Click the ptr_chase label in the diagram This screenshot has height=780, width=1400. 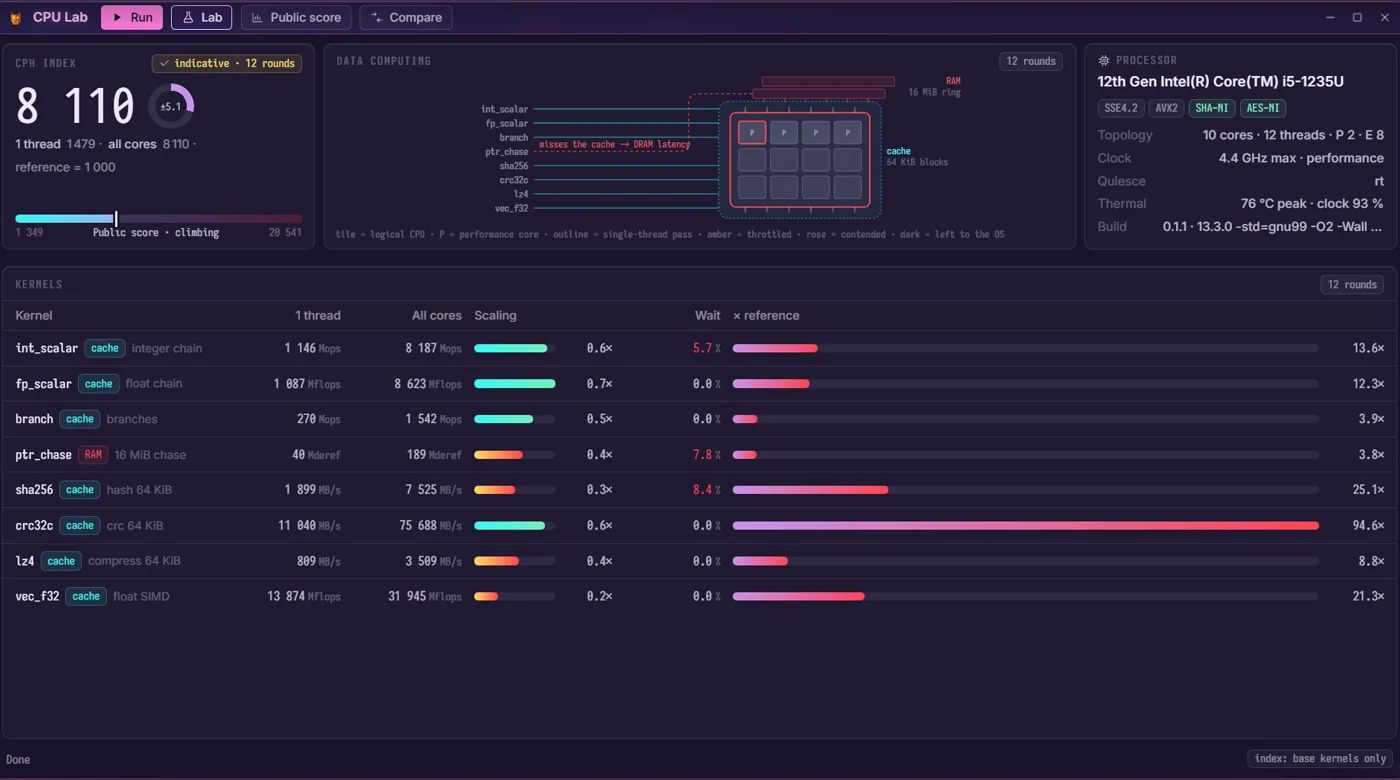pyautogui.click(x=506, y=152)
